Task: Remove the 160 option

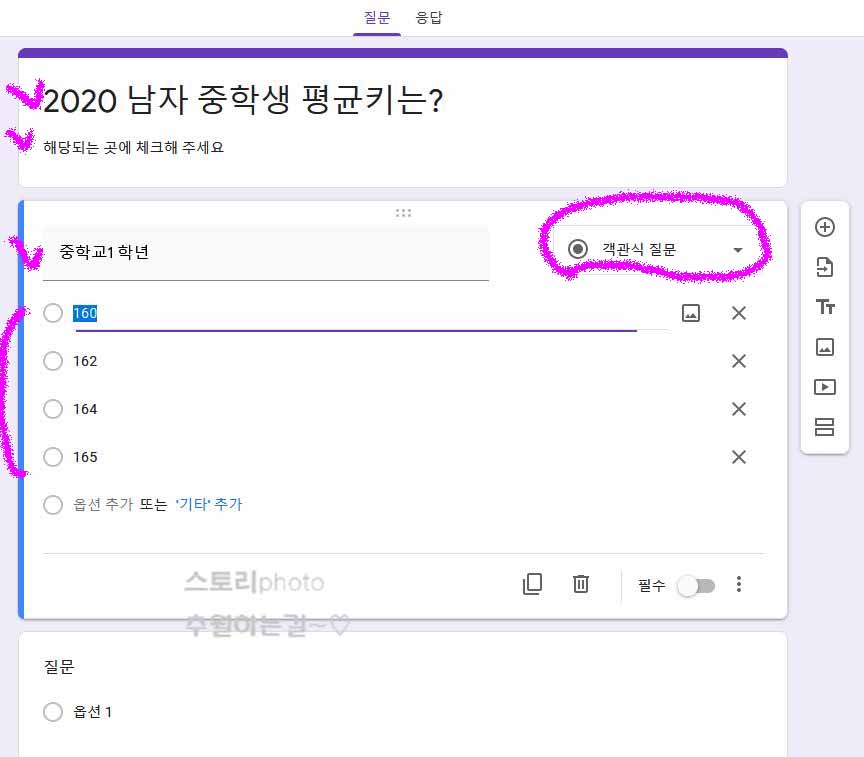Action: [x=738, y=313]
